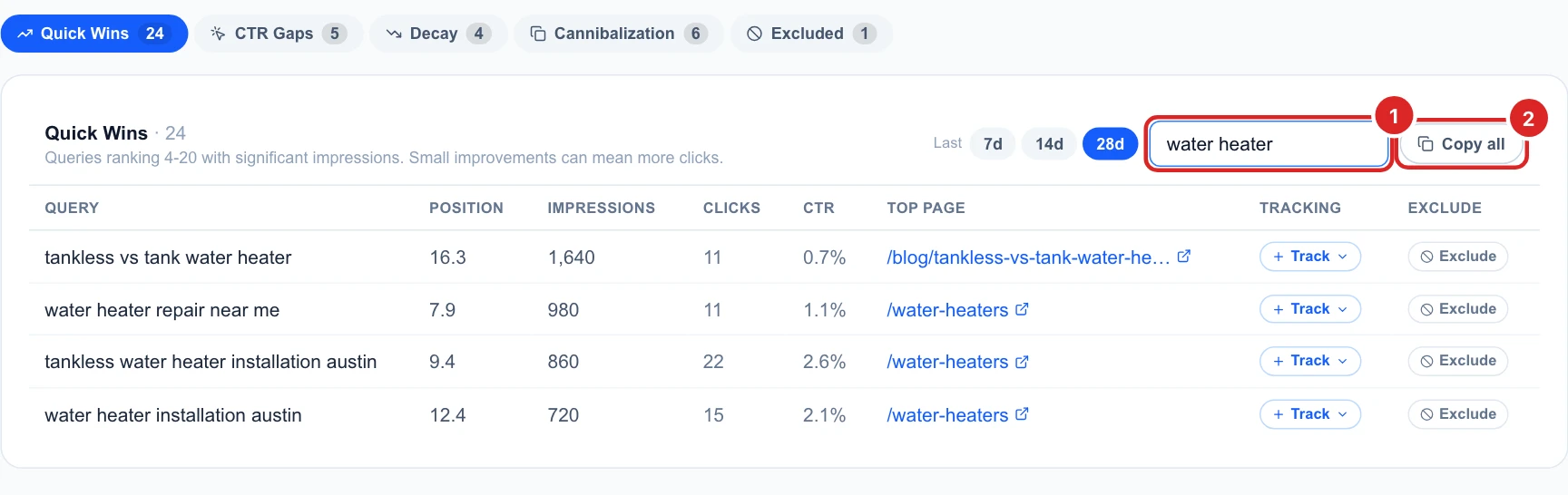Click the Quick Wins section heading
Image resolution: width=1568 pixels, height=495 pixels.
click(96, 133)
